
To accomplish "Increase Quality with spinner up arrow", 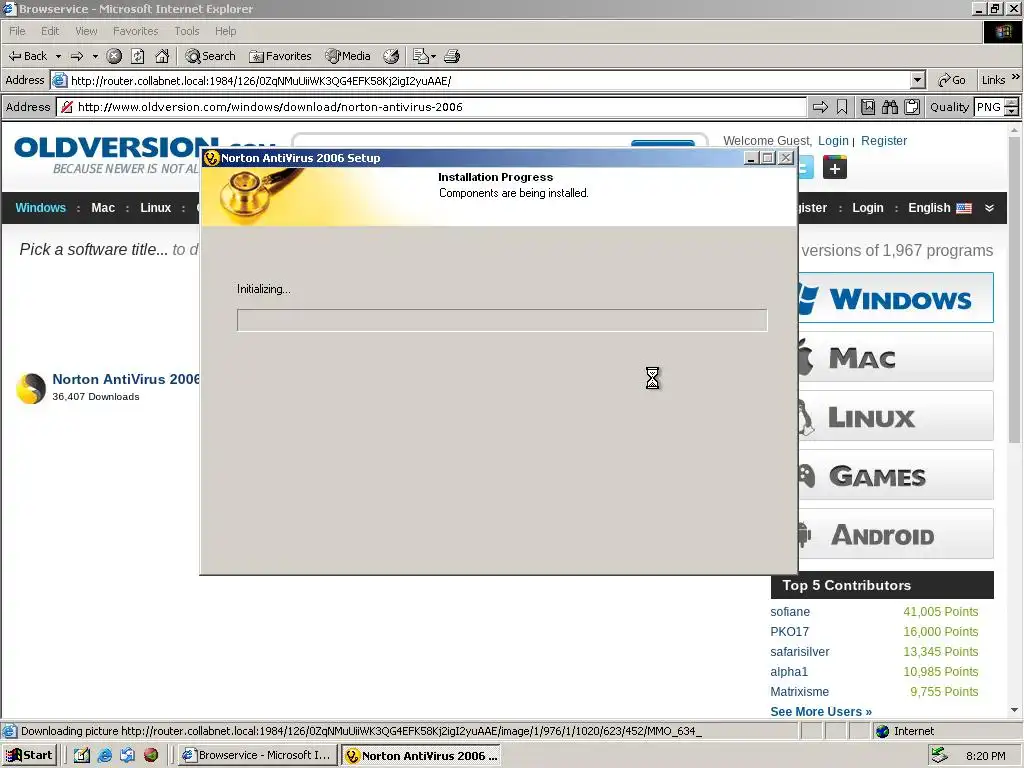I will (x=1011, y=103).
